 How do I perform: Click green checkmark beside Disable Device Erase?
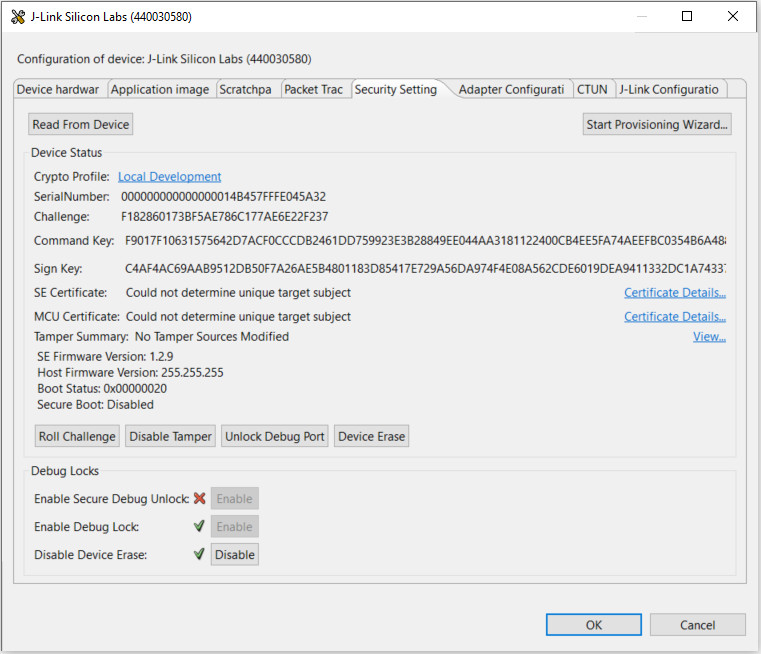(199, 554)
